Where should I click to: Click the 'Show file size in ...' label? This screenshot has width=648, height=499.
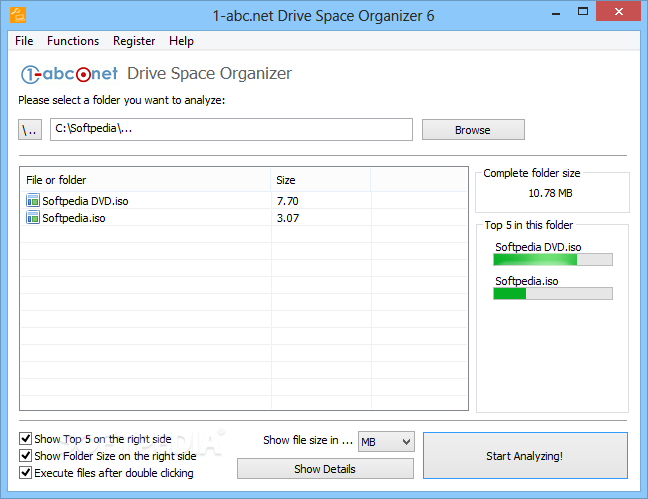tap(307, 440)
